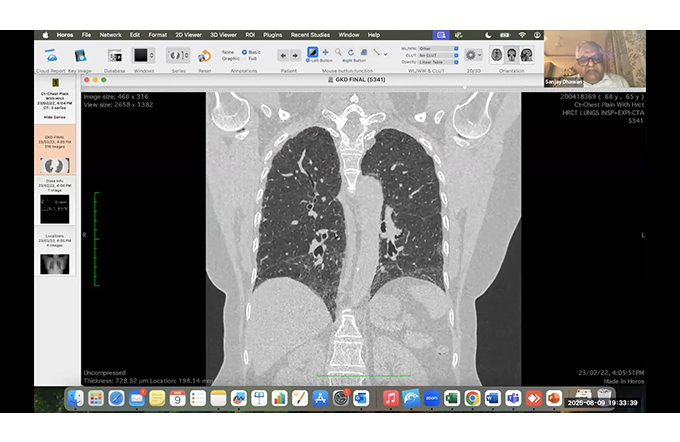Click the 2D/3D toolbar icon

(469, 56)
